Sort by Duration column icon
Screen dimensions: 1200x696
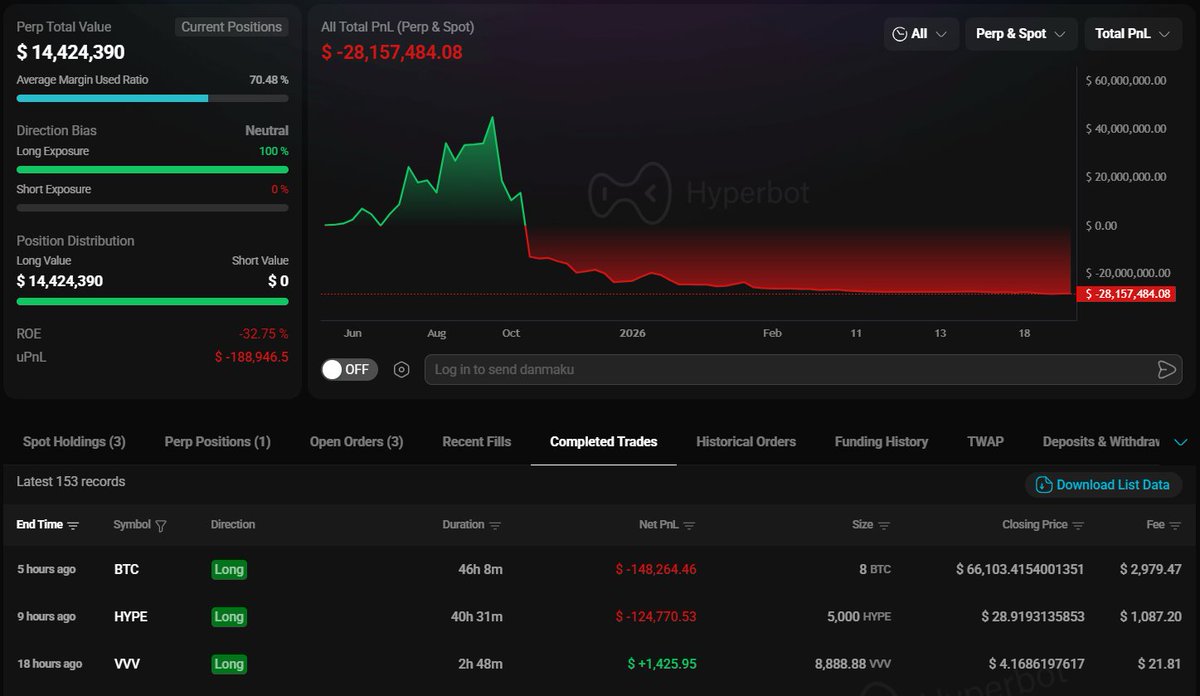click(x=495, y=525)
